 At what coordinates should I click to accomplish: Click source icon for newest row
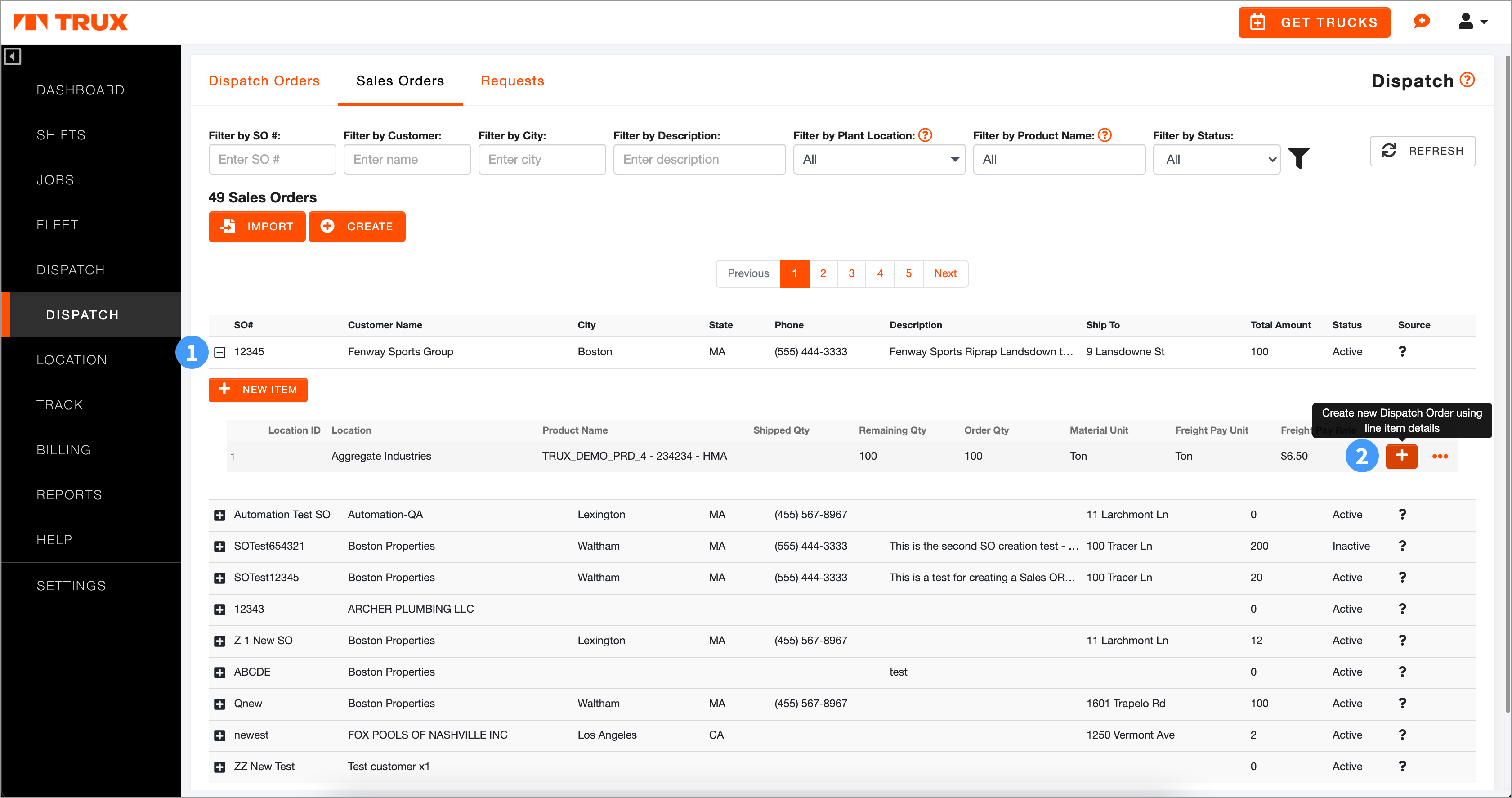1402,735
